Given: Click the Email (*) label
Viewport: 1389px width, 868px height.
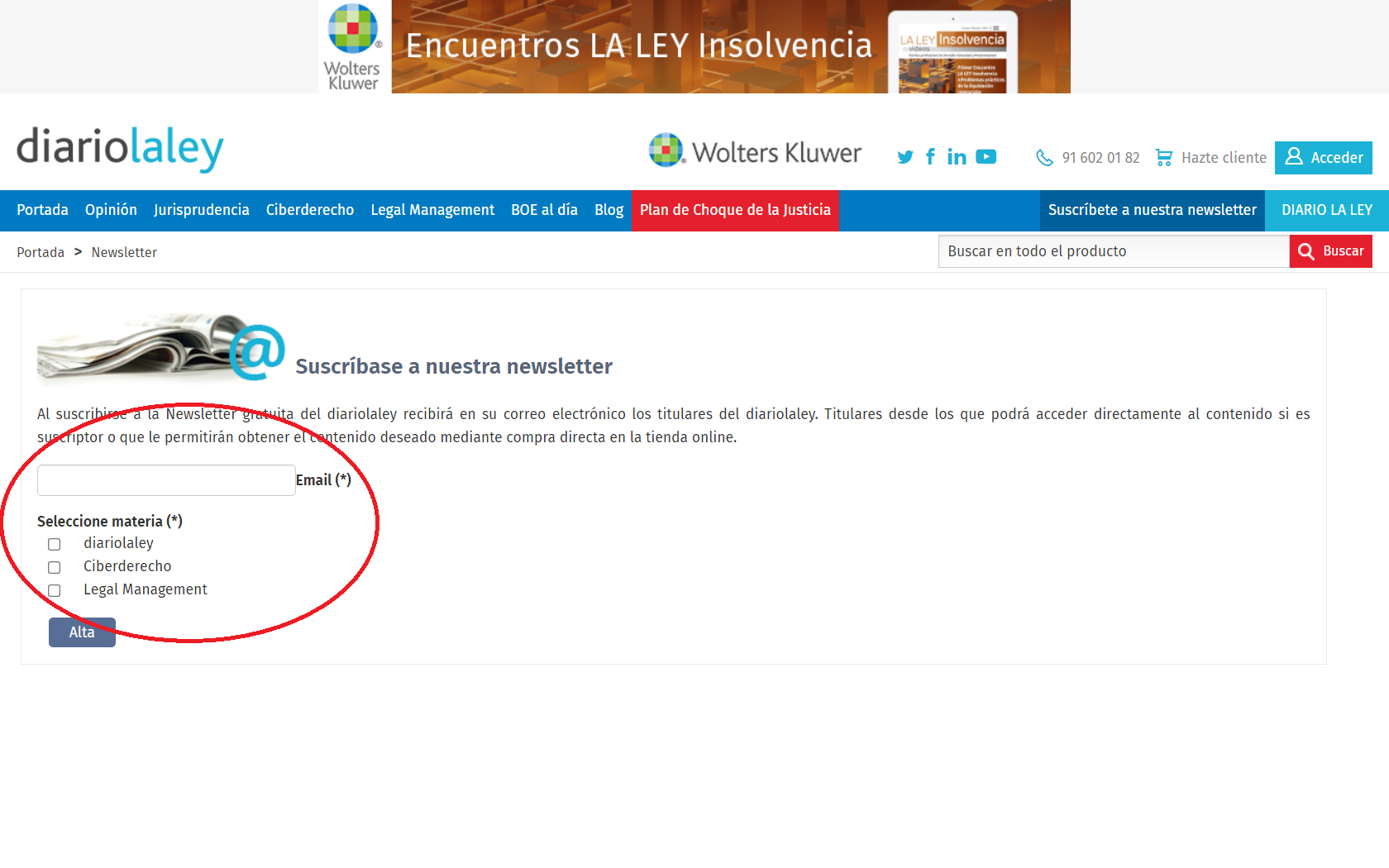Looking at the screenshot, I should pyautogui.click(x=323, y=480).
